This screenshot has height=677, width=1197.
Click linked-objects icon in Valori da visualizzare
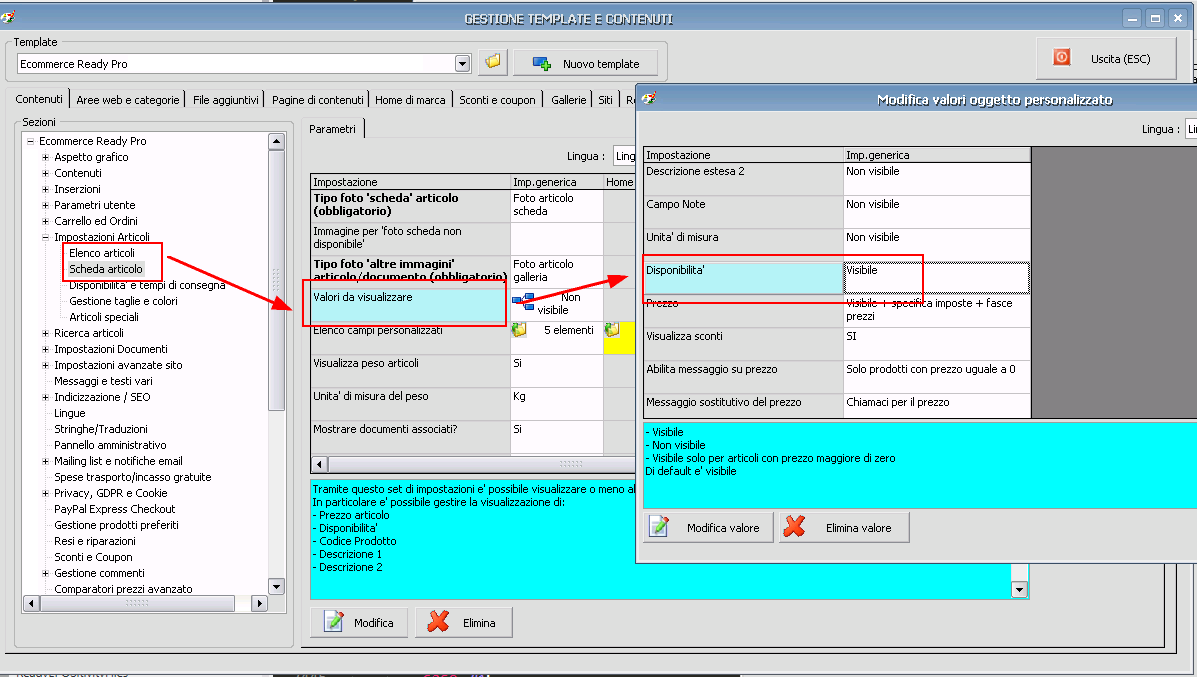point(524,301)
